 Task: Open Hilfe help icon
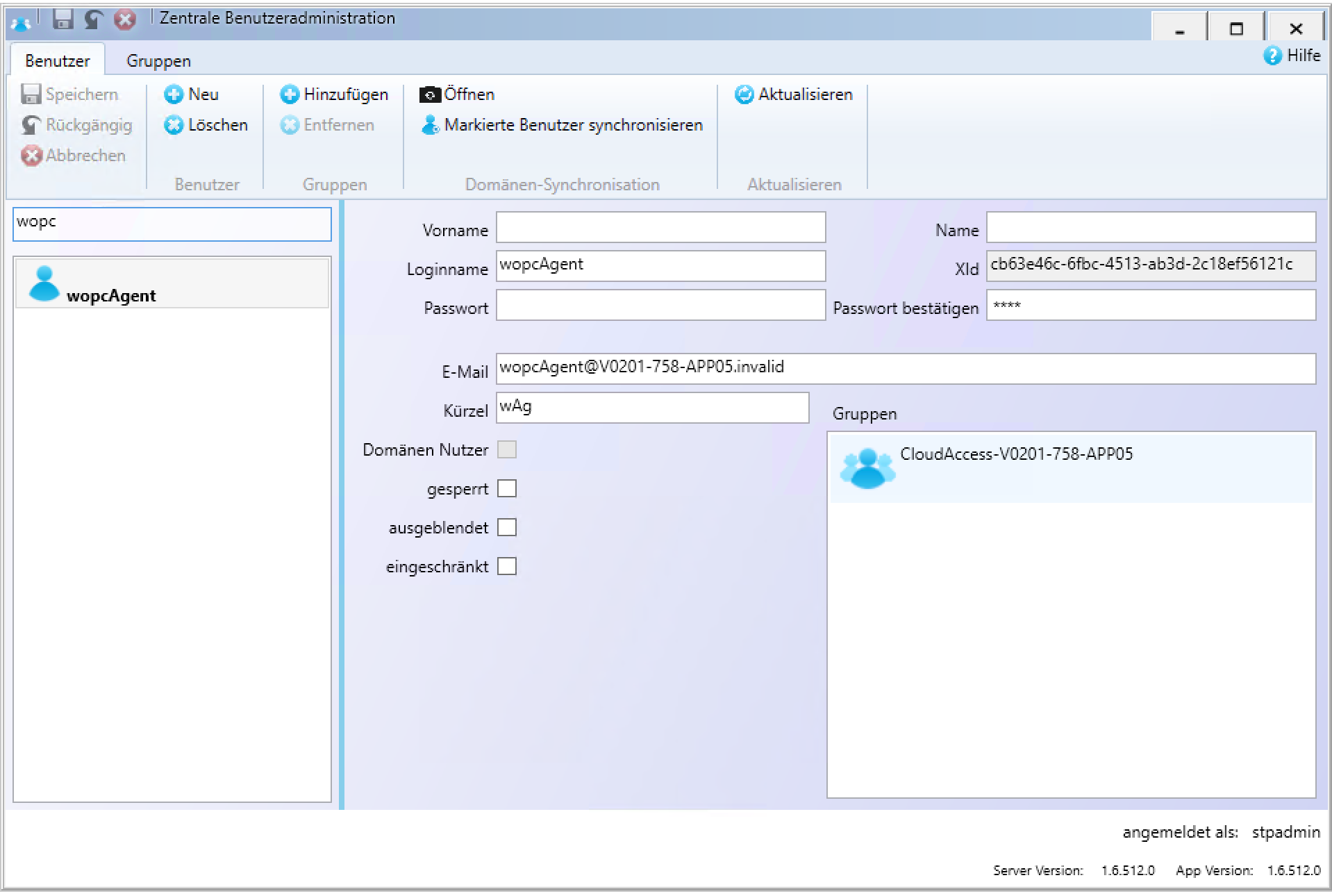[x=1272, y=56]
